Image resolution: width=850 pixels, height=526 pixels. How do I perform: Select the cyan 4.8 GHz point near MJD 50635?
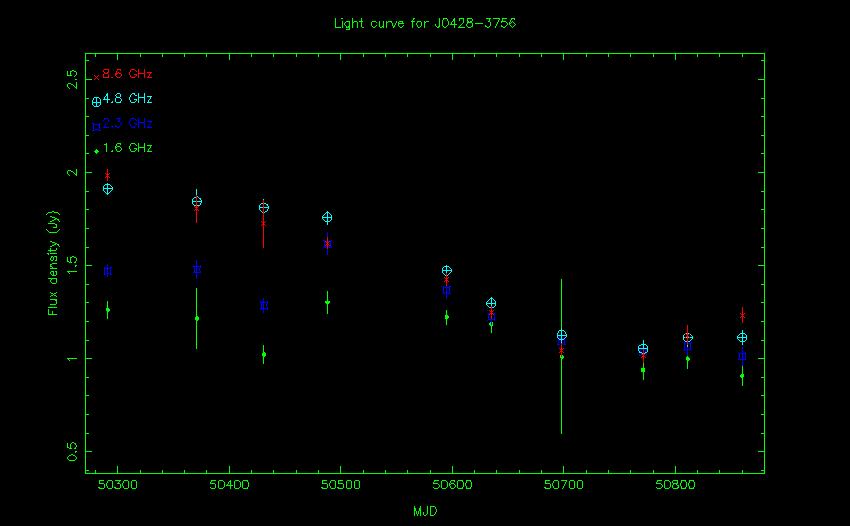point(491,303)
